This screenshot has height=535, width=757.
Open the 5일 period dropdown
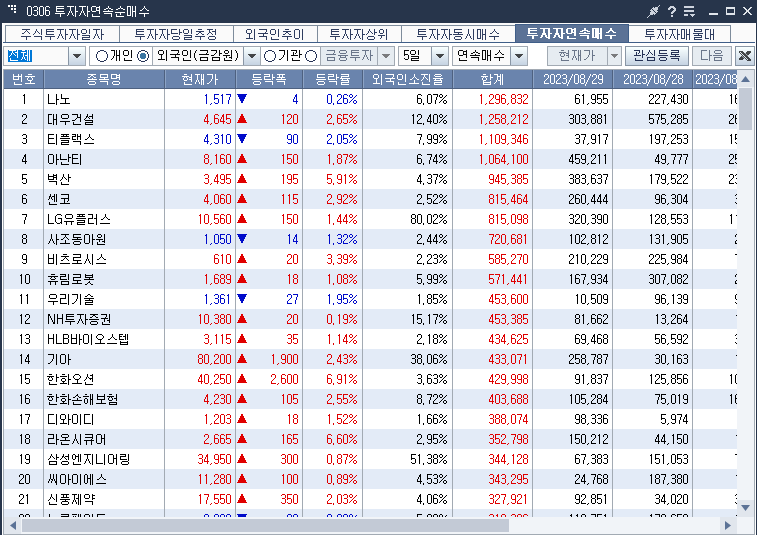(439, 56)
